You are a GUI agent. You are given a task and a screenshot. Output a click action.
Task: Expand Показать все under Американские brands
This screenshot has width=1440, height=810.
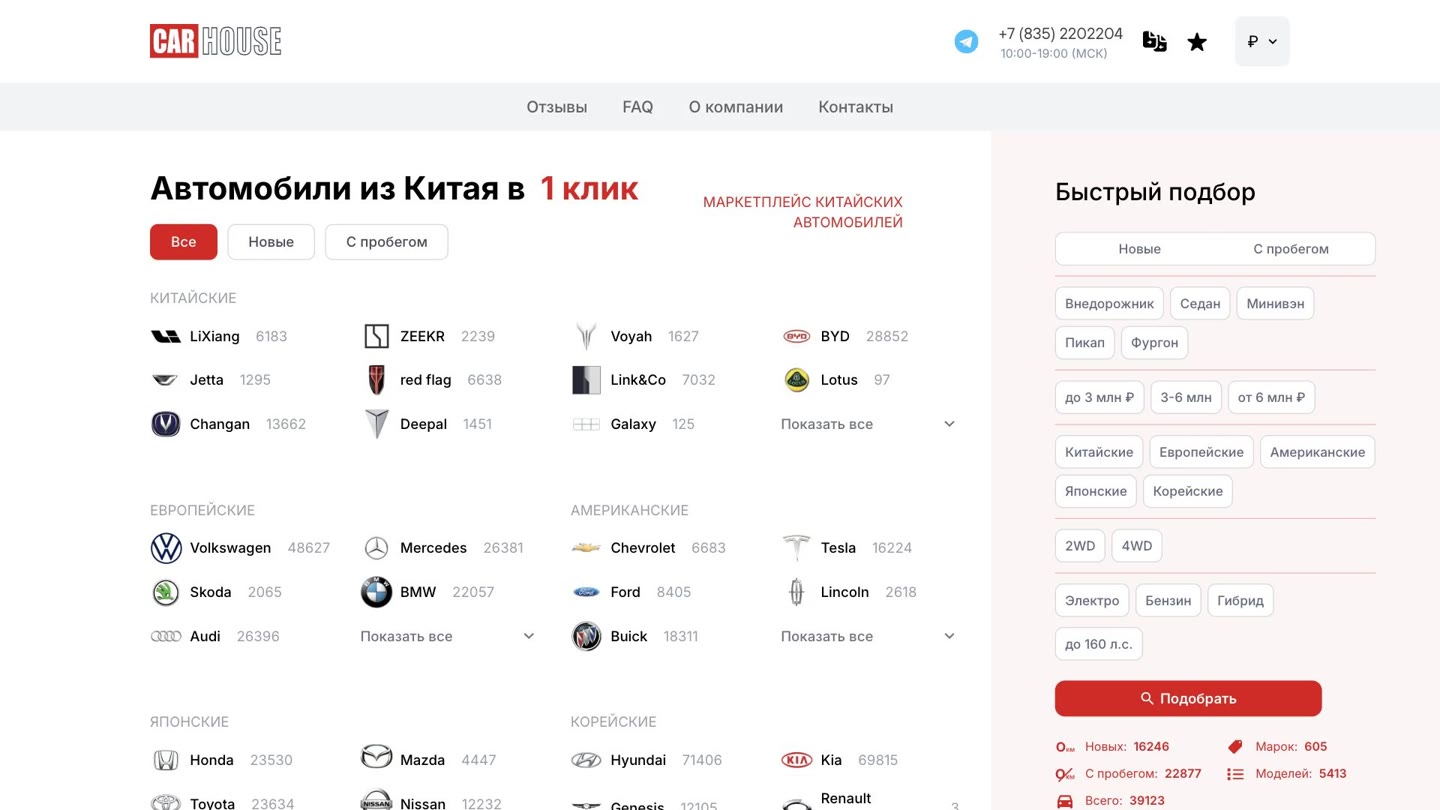(868, 636)
